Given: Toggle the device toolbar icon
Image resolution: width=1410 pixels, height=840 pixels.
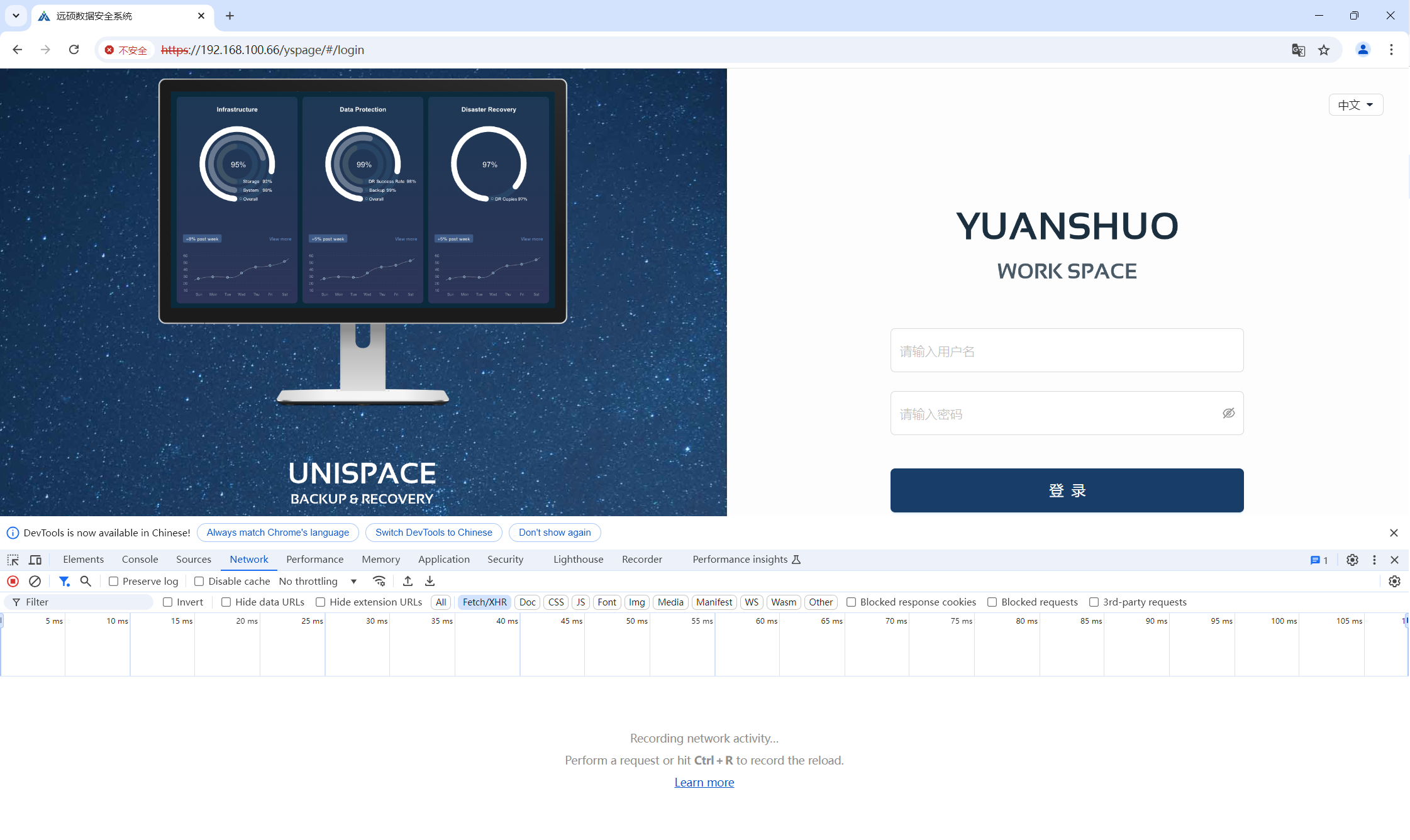Looking at the screenshot, I should tap(35, 560).
